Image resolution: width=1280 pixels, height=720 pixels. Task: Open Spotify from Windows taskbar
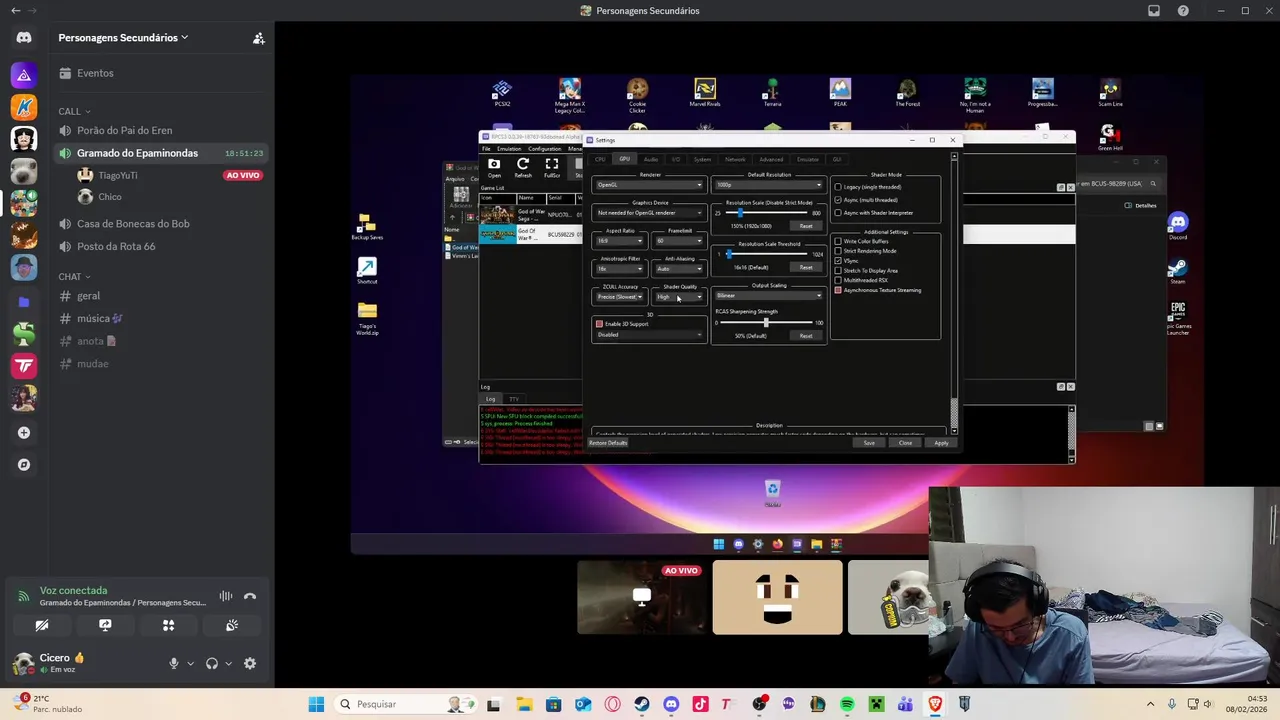[x=847, y=704]
